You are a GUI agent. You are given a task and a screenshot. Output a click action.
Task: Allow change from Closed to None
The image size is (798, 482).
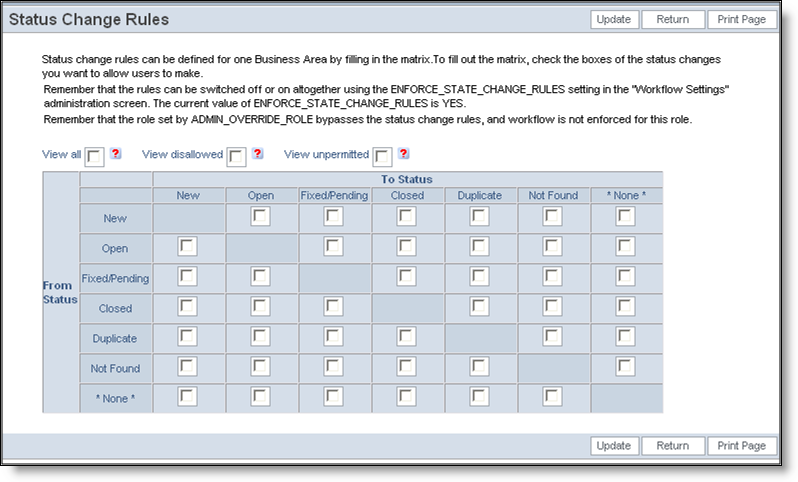[625, 306]
